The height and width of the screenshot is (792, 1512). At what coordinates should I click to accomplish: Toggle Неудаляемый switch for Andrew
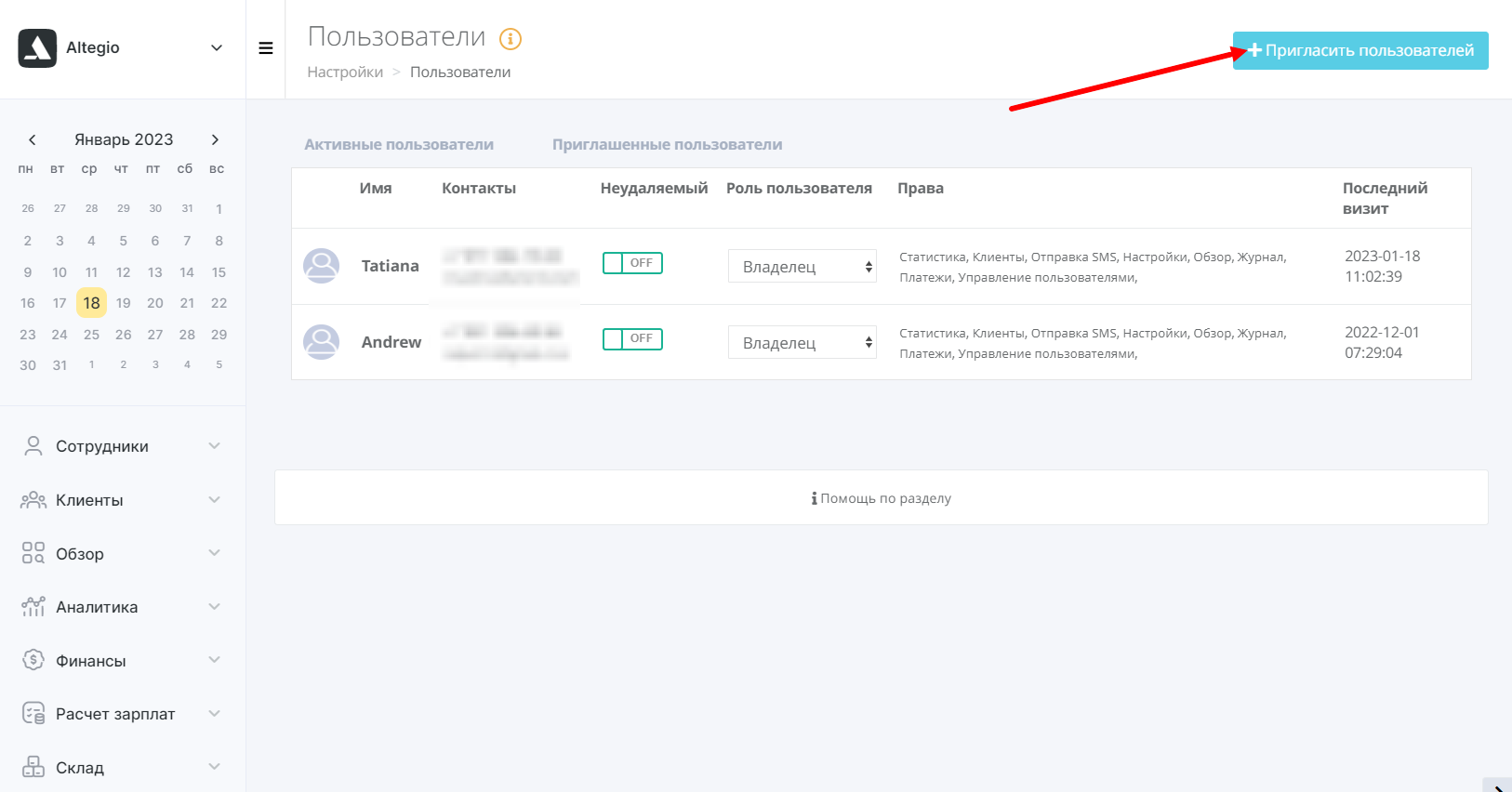coord(632,339)
